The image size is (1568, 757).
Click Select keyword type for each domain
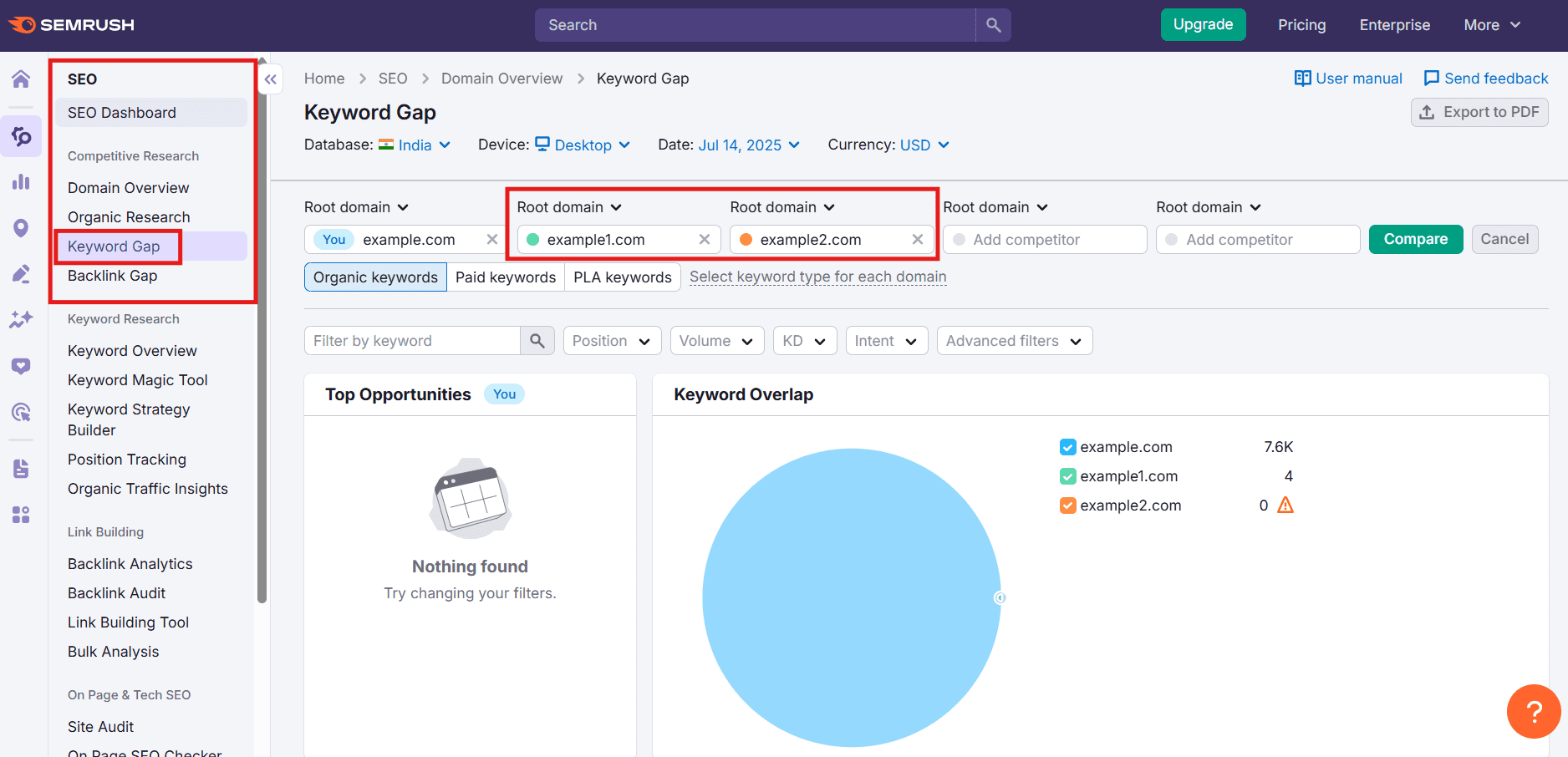point(817,277)
